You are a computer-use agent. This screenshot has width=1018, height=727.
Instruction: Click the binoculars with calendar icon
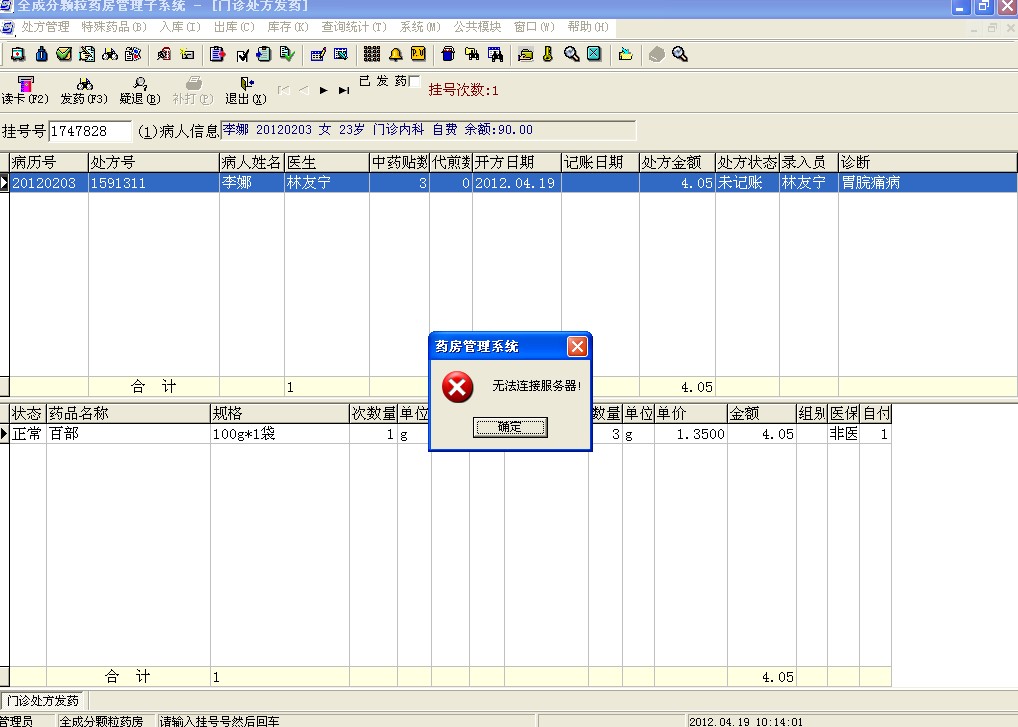[x=495, y=55]
